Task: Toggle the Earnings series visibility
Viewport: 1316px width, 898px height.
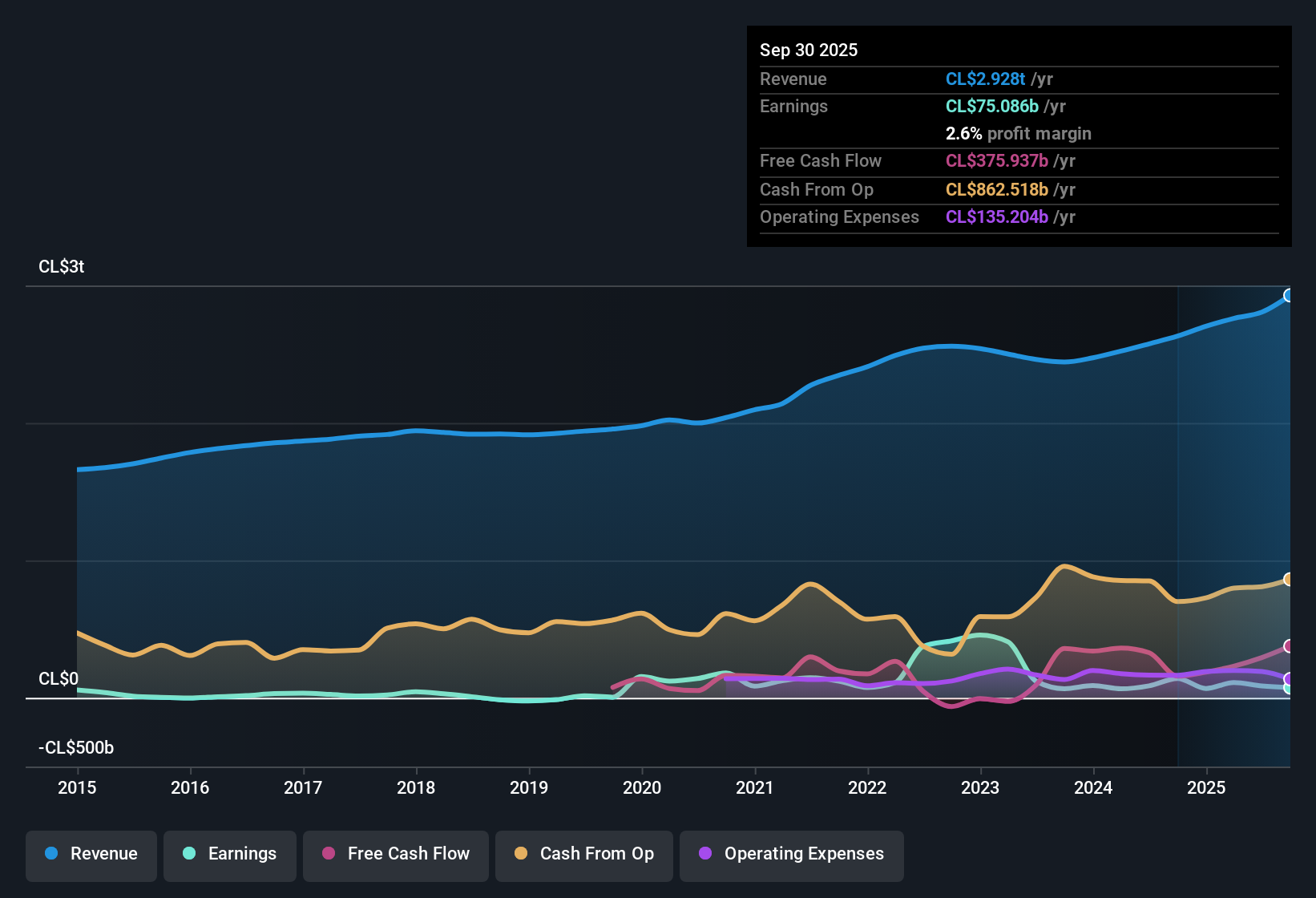Action: [230, 854]
